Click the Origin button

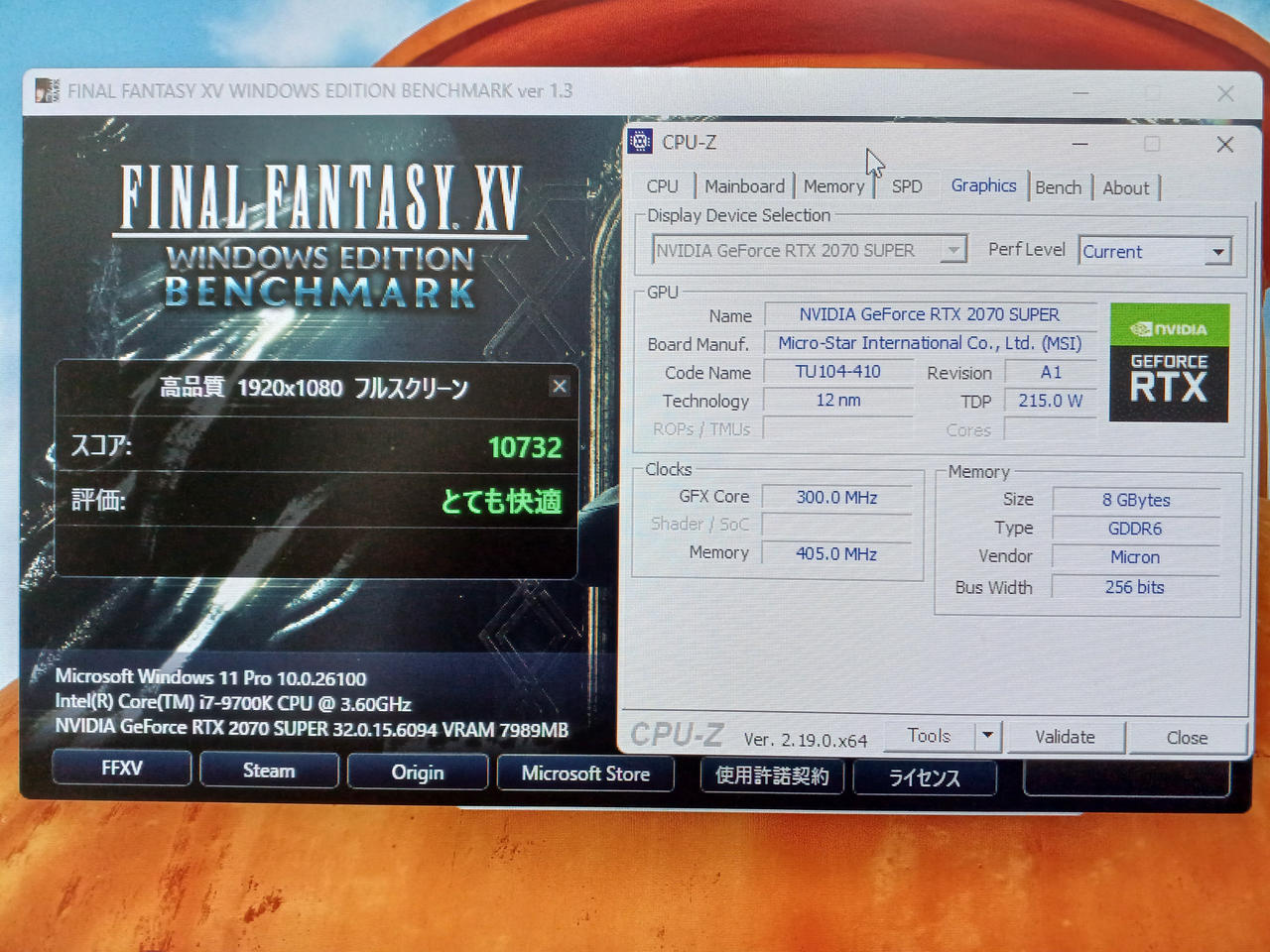(418, 773)
